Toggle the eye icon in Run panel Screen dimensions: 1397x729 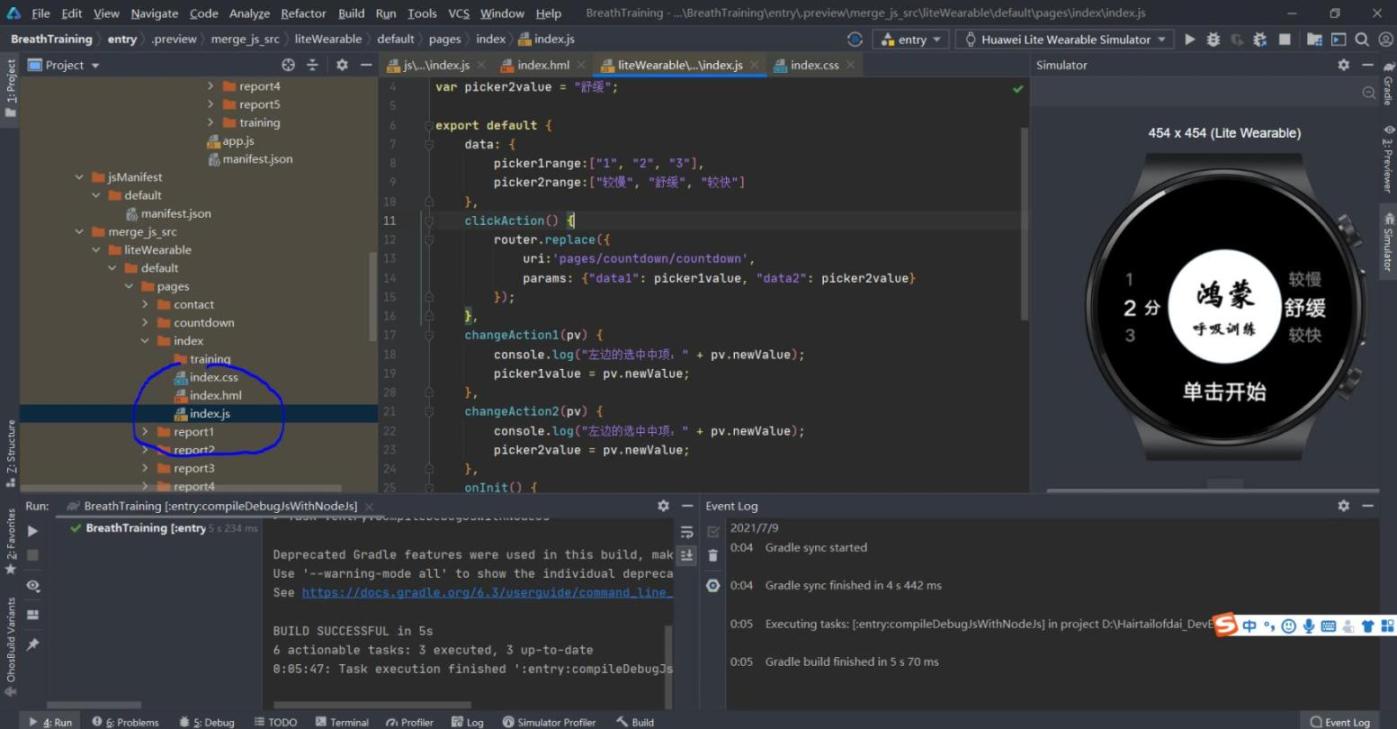pyautogui.click(x=33, y=585)
